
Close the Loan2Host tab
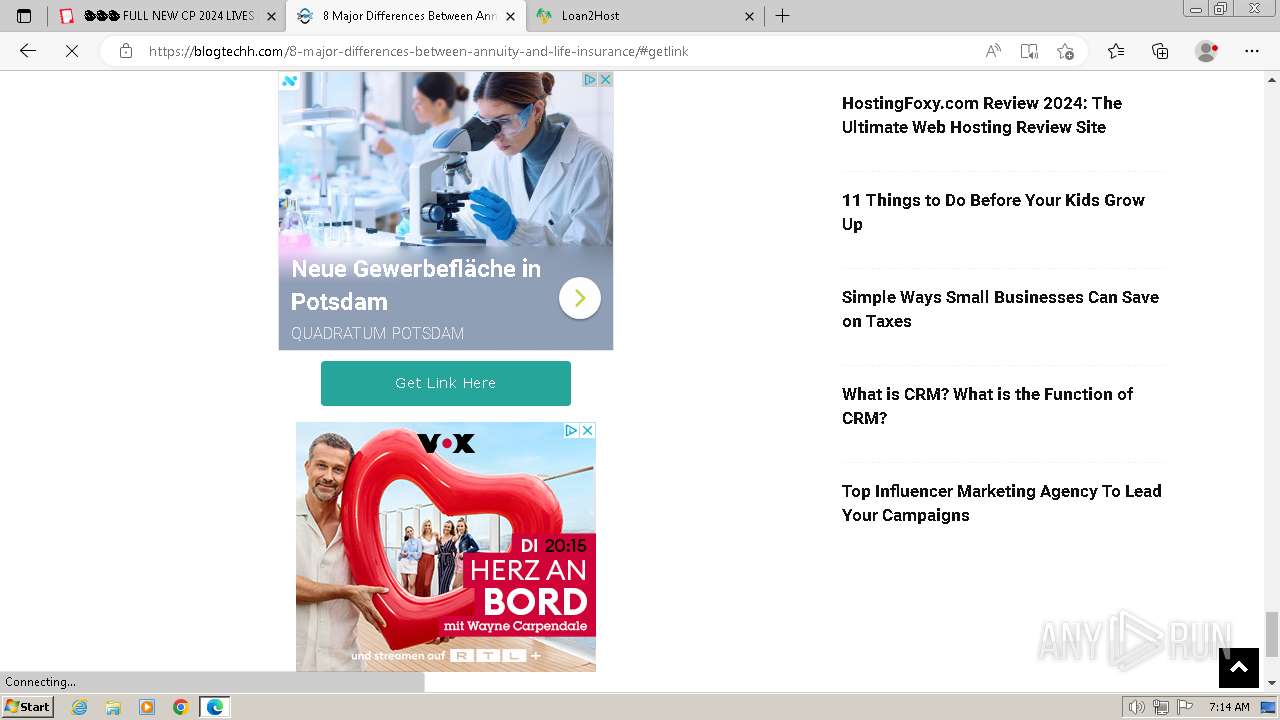pyautogui.click(x=749, y=16)
